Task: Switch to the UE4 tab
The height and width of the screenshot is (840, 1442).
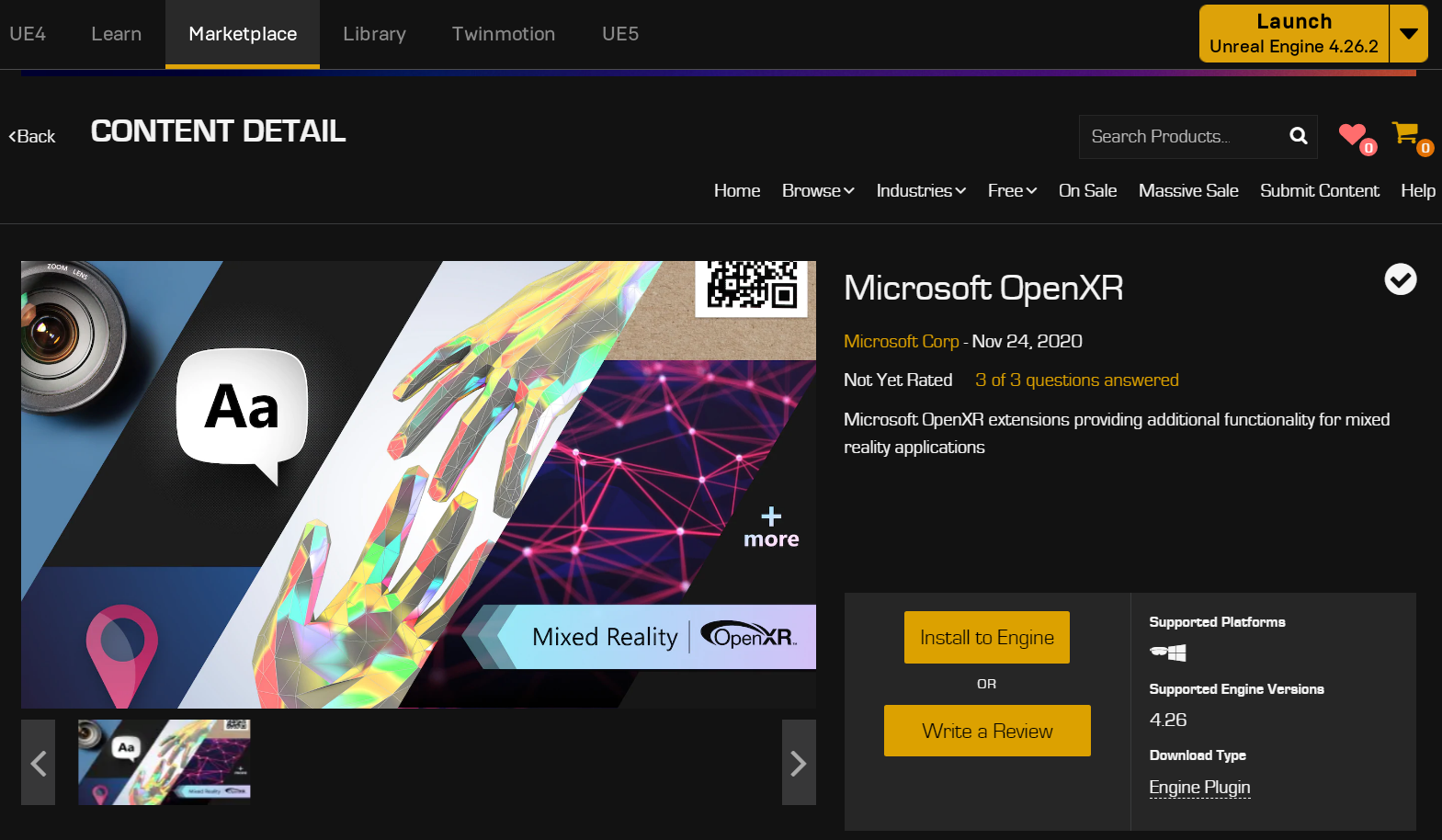Action: pos(28,34)
